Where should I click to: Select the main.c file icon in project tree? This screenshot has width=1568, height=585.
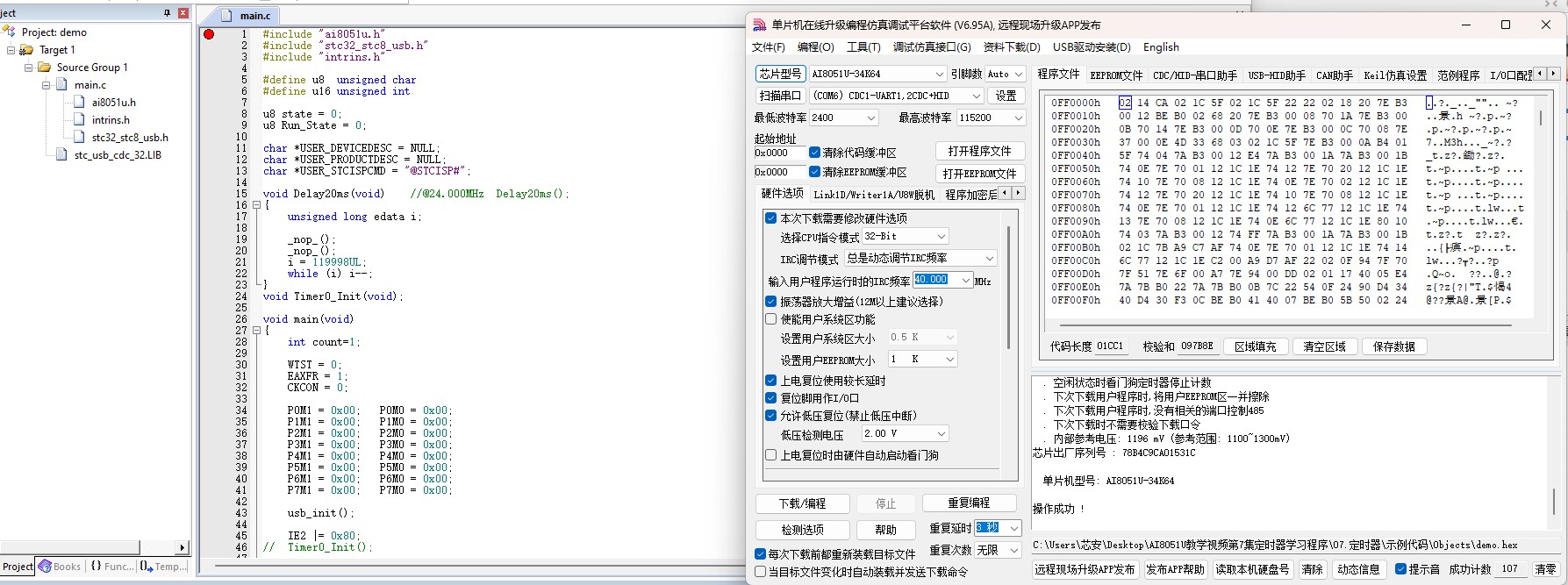(61, 85)
